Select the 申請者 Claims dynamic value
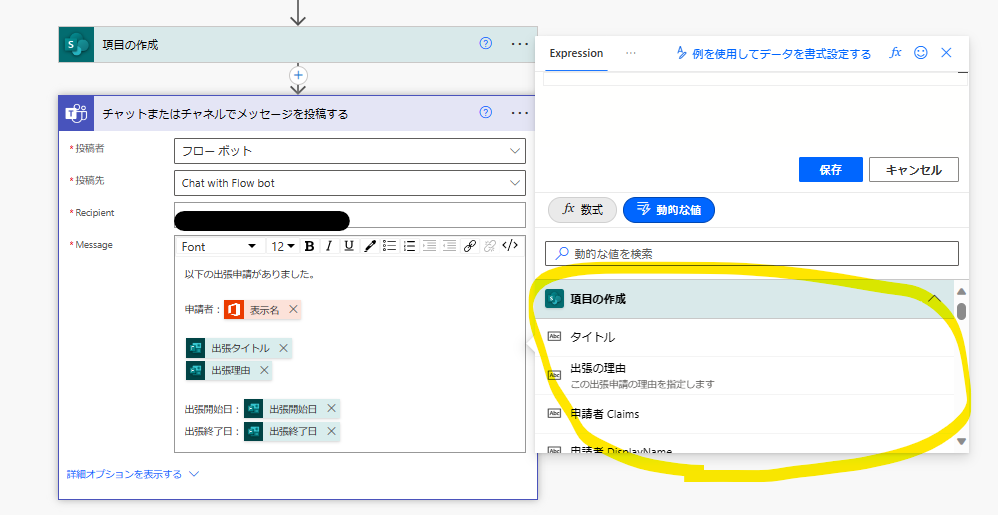Screen dimensions: 998x515 744,414
